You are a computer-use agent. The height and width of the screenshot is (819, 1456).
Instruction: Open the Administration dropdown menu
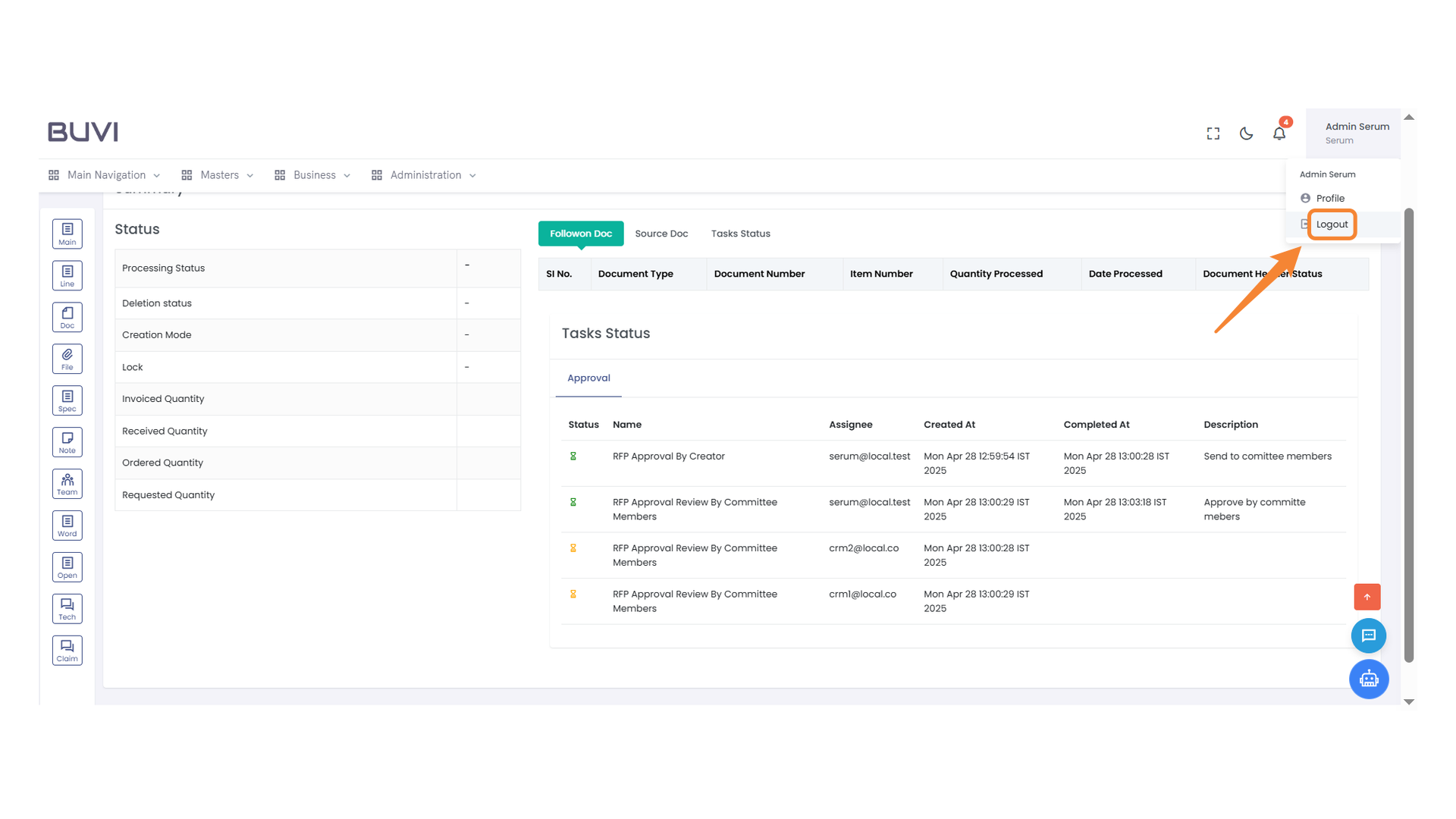(425, 175)
